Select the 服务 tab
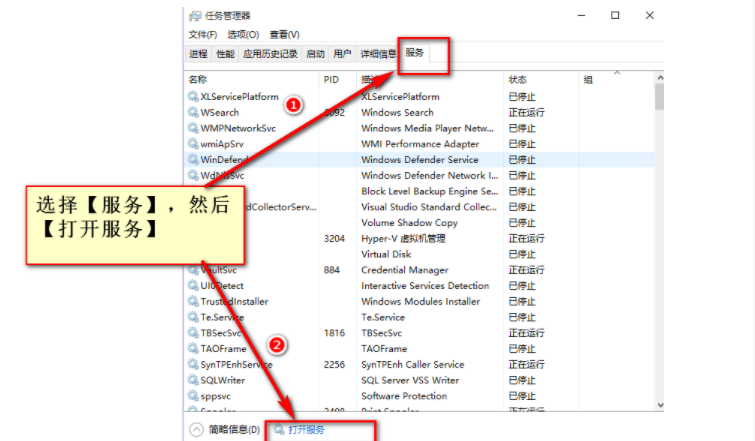This screenshot has width=755, height=441. click(415, 52)
